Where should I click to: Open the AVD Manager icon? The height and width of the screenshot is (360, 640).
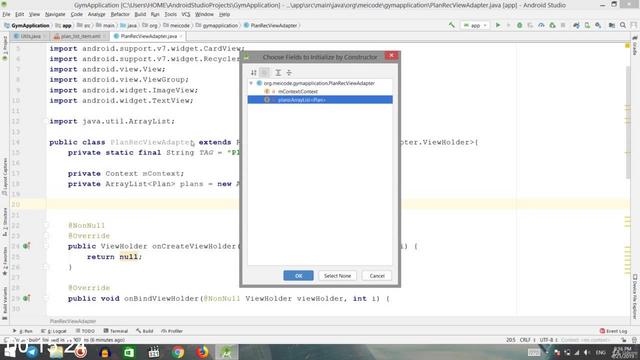[x=587, y=25]
